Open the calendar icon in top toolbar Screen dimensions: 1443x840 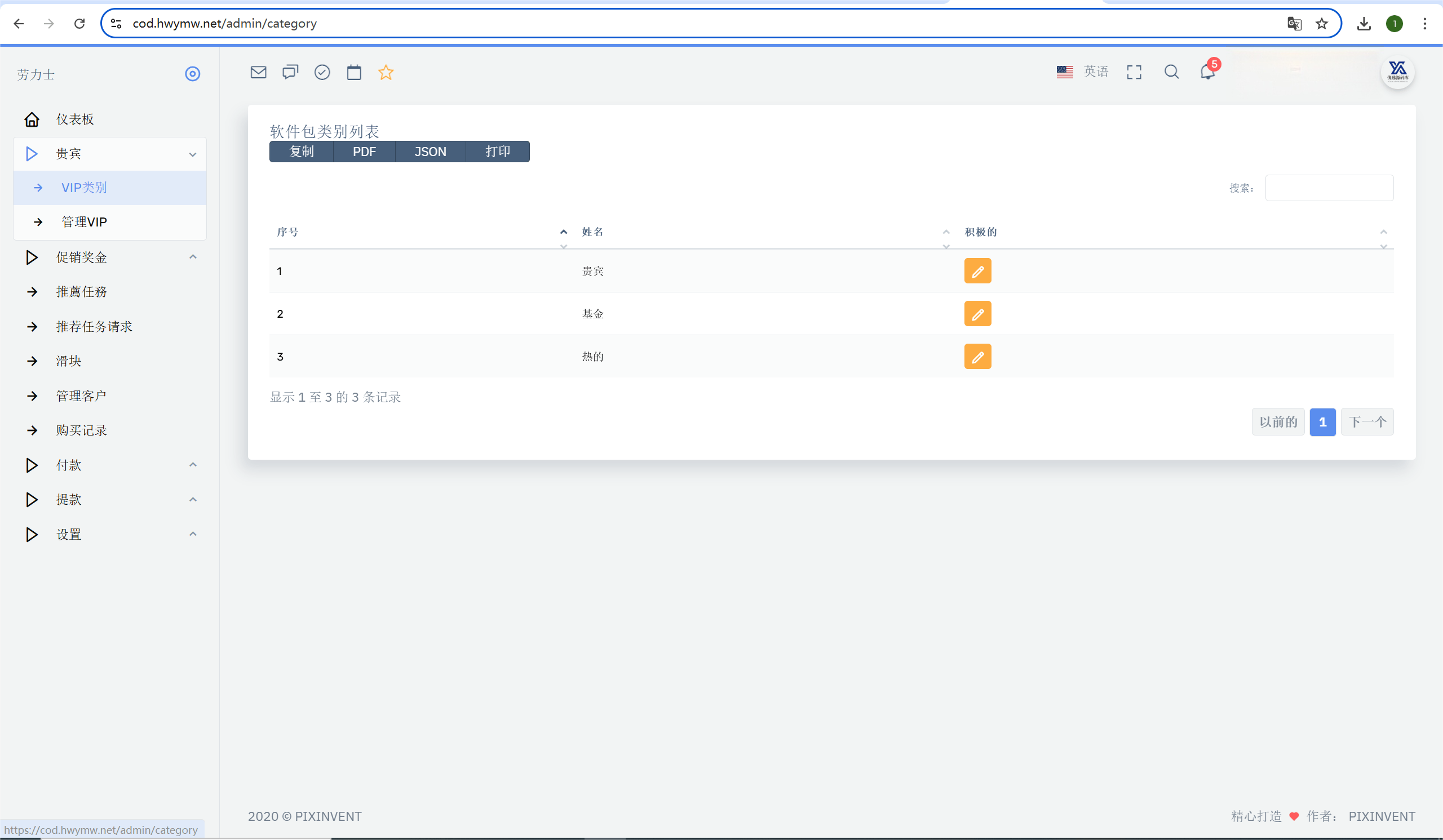tap(354, 72)
